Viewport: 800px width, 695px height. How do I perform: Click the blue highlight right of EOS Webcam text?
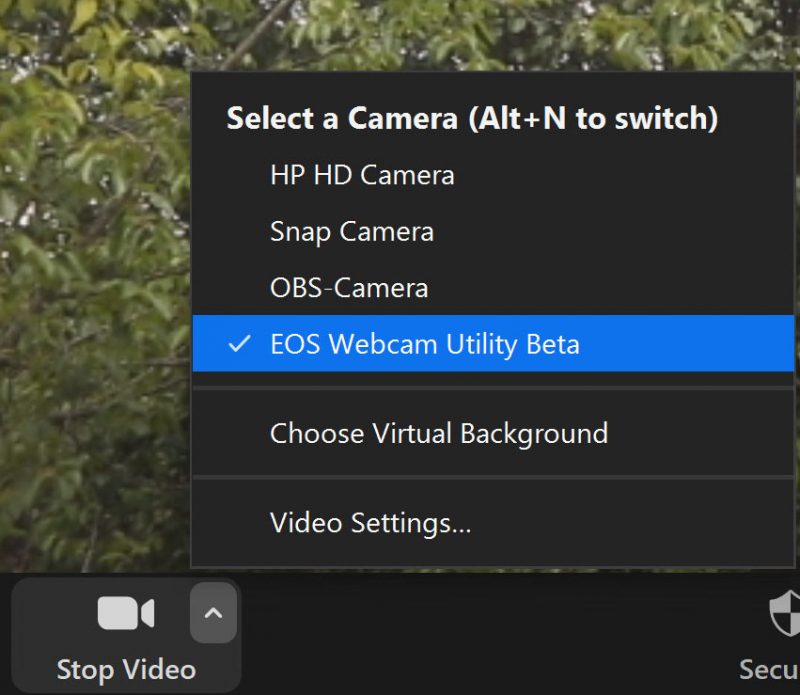[x=690, y=344]
